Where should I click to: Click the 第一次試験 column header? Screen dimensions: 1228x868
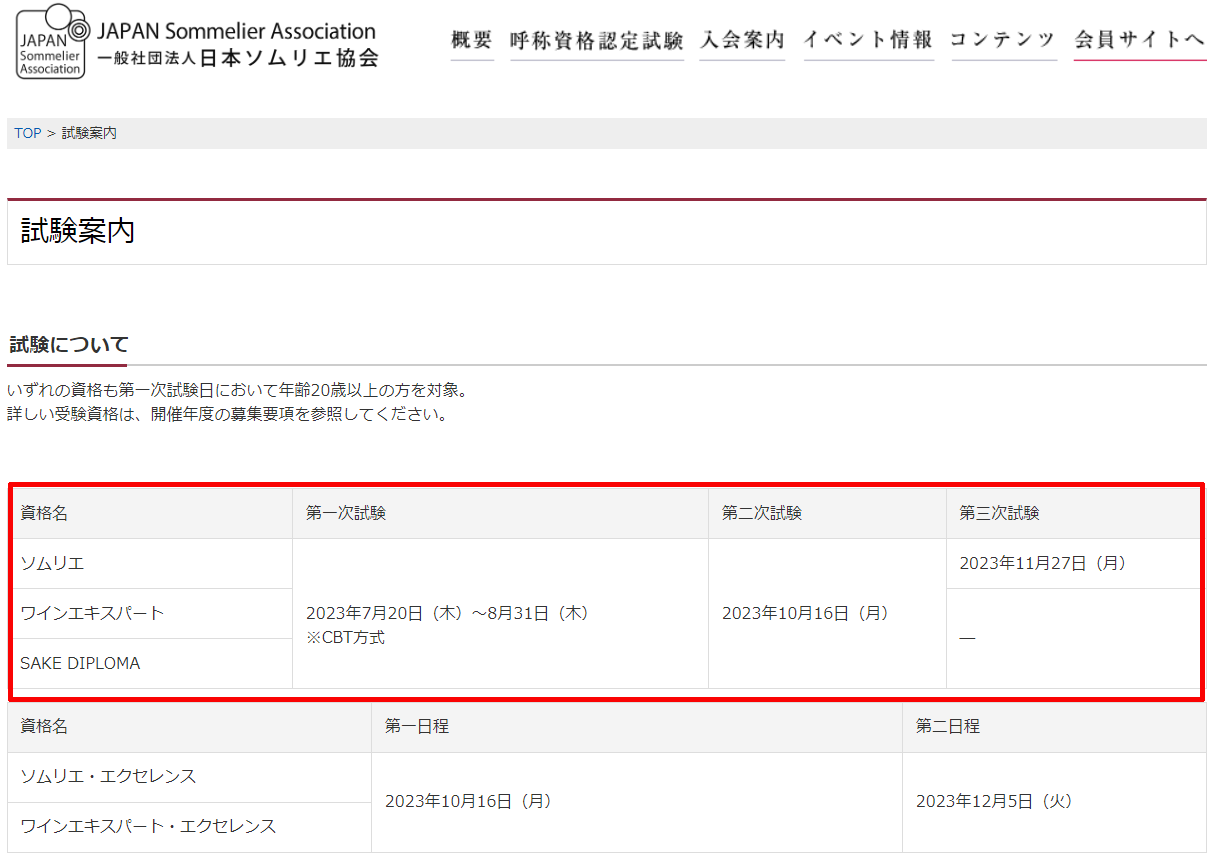pyautogui.click(x=500, y=513)
